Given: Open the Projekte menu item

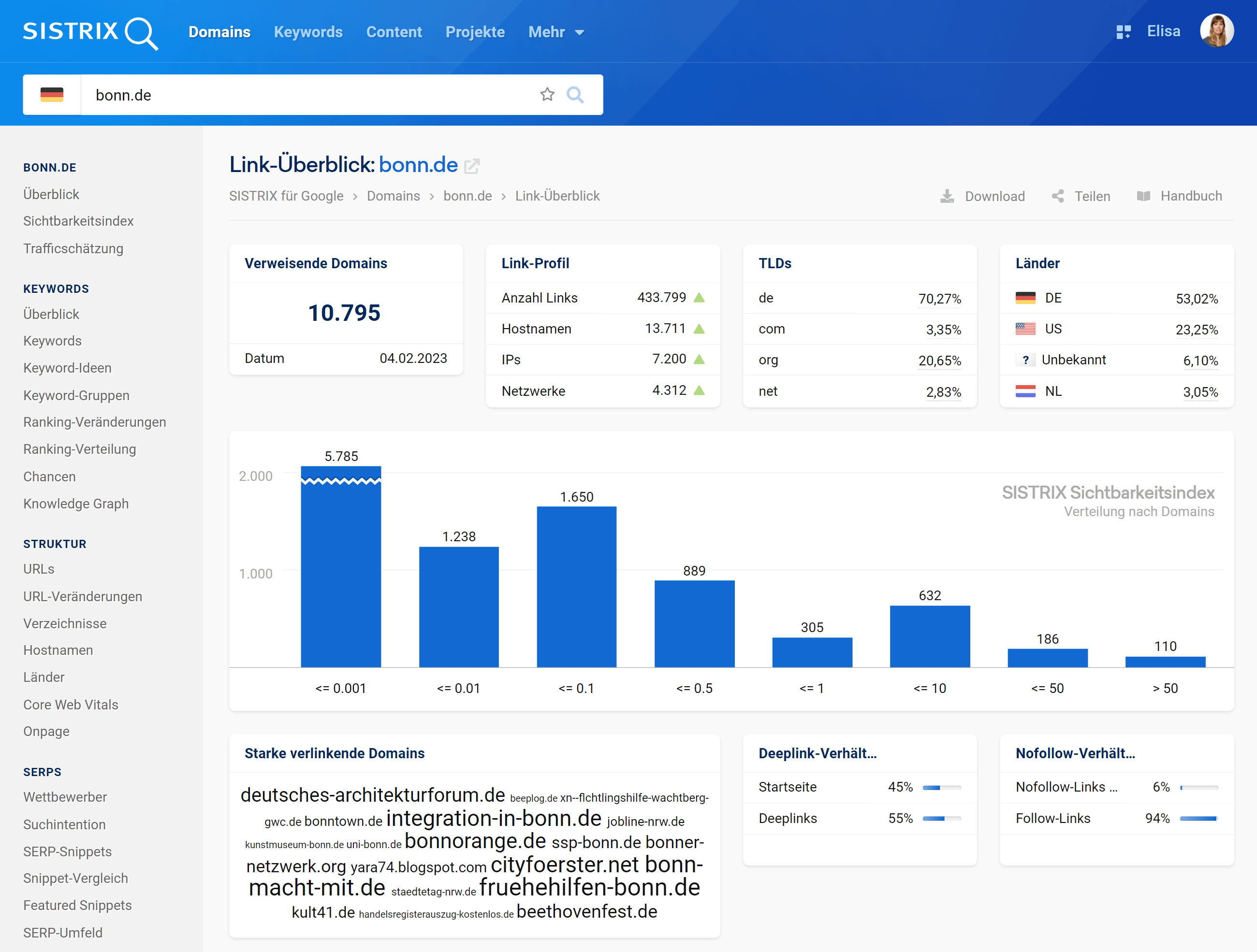Looking at the screenshot, I should (474, 32).
